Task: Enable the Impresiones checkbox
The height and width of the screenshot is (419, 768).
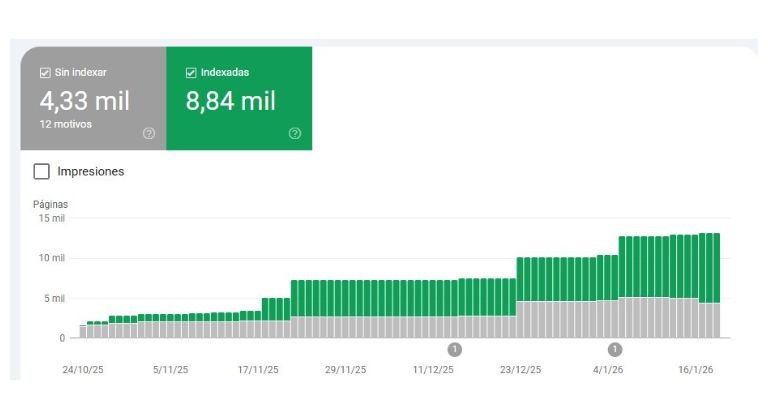Action: point(42,171)
